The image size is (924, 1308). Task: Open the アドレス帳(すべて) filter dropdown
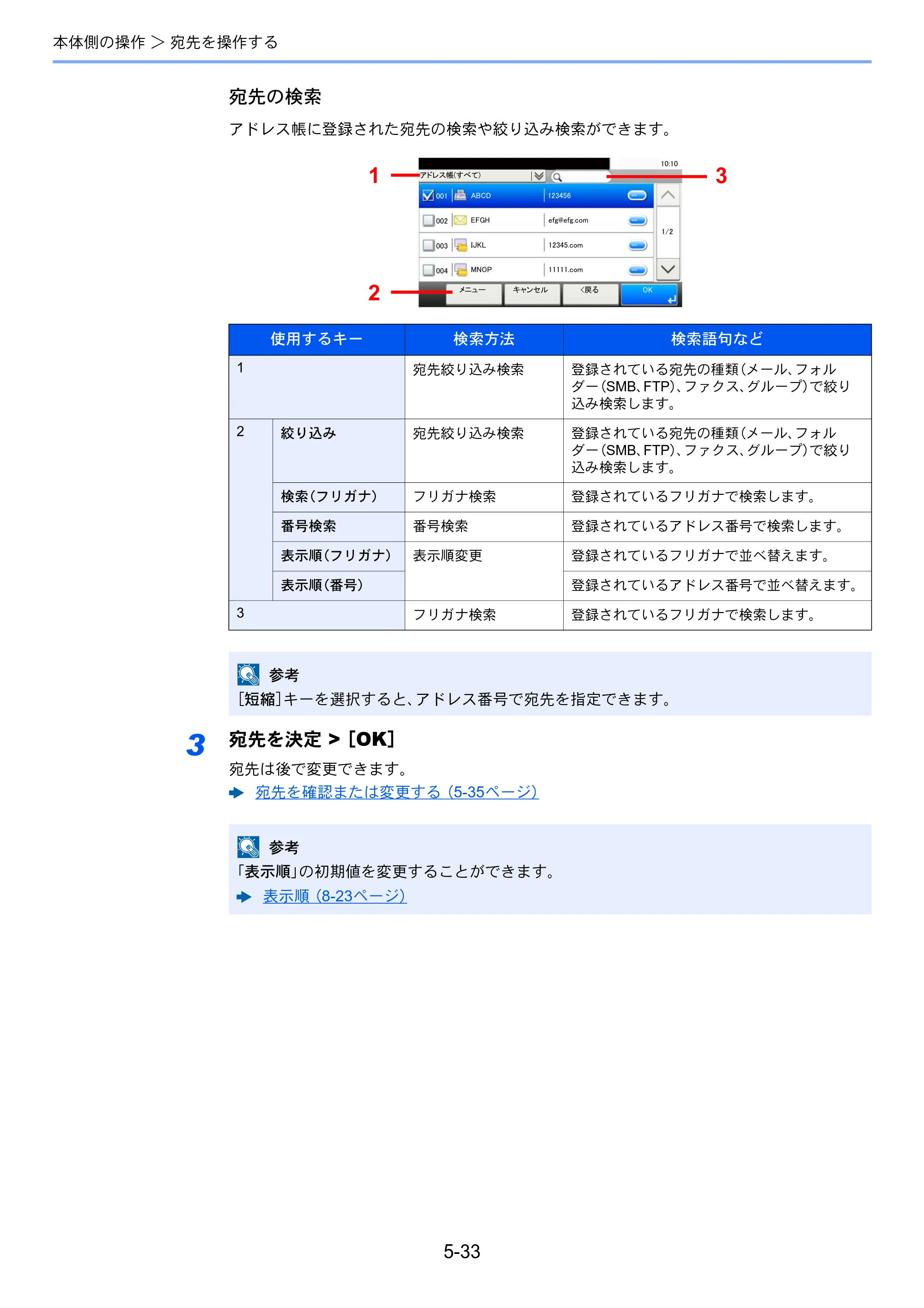click(x=482, y=176)
